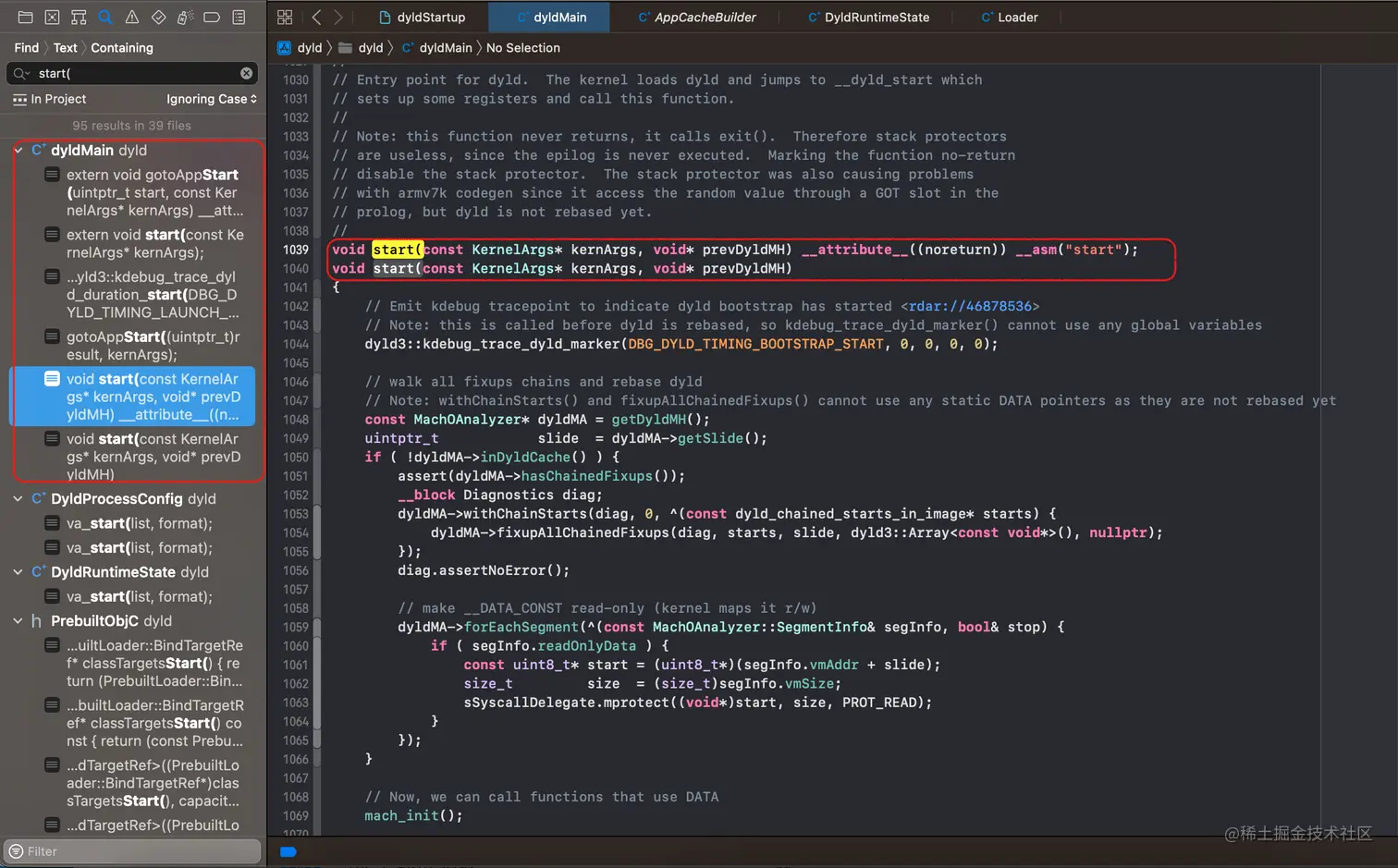Viewport: 1398px width, 868px height.
Task: Click line number 1039 in gutter
Action: pyautogui.click(x=296, y=250)
